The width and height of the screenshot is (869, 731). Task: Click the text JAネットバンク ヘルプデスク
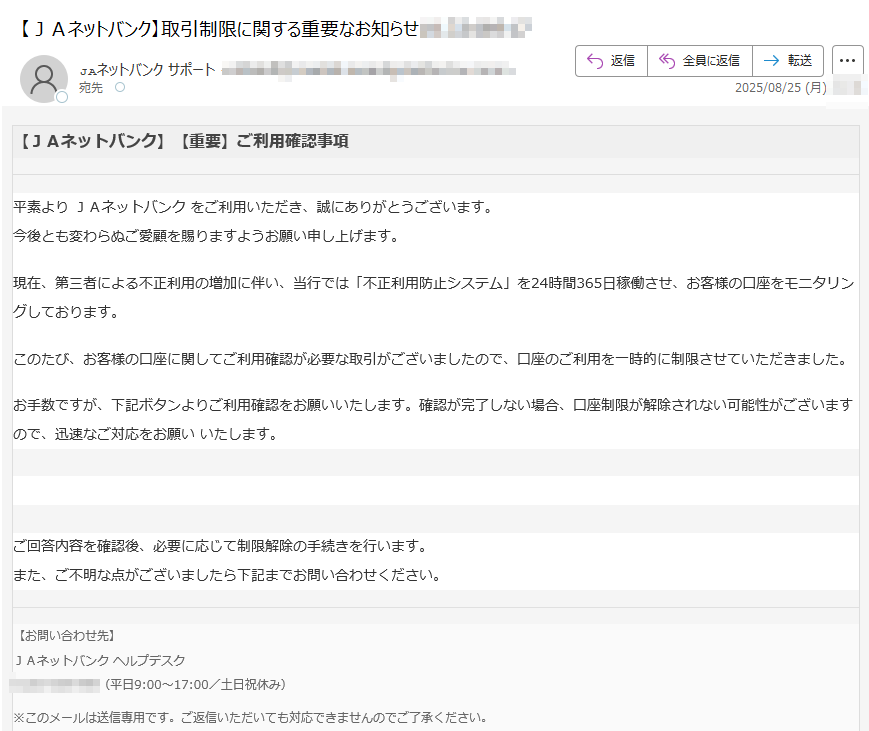pyautogui.click(x=100, y=661)
